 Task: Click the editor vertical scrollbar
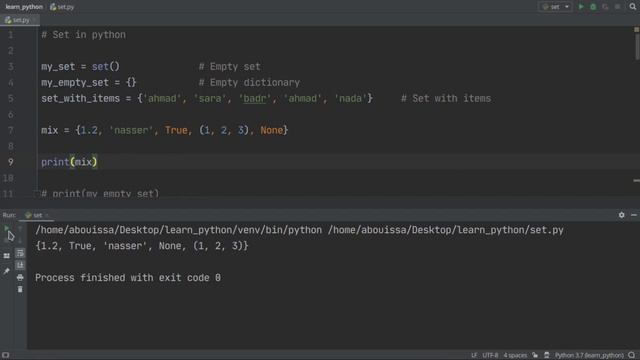[x=637, y=46]
